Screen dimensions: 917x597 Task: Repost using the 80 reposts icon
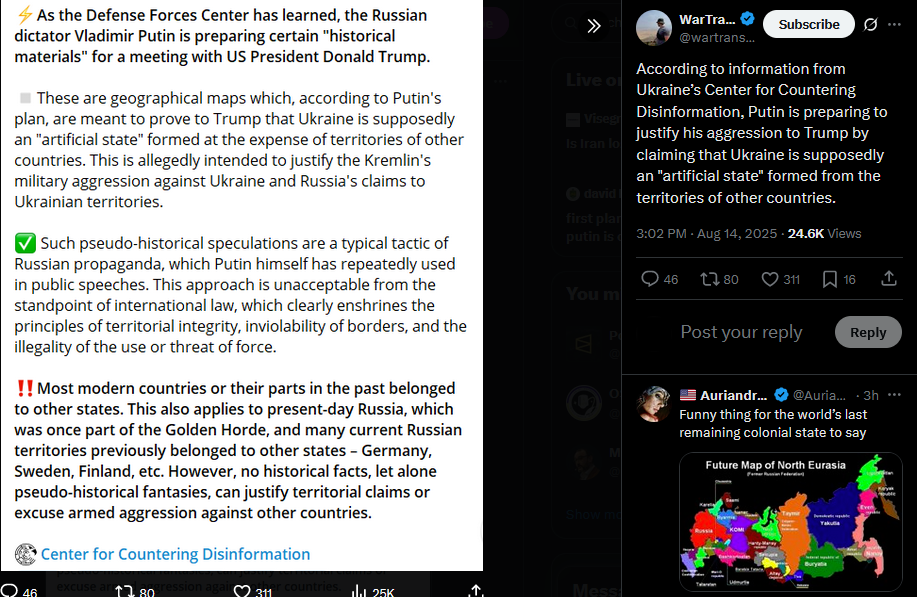click(710, 279)
